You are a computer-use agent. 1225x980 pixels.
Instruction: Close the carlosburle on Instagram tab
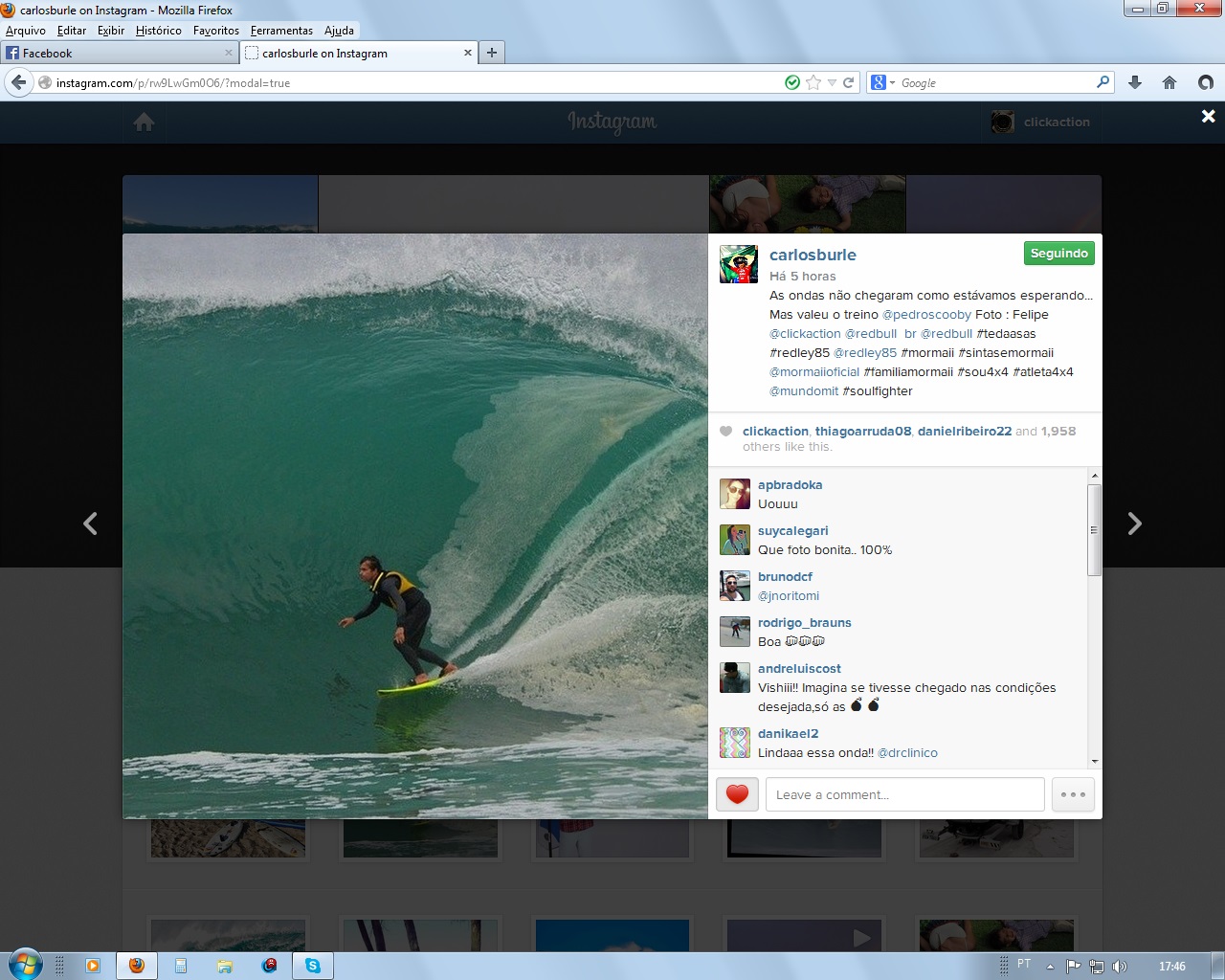pos(468,53)
